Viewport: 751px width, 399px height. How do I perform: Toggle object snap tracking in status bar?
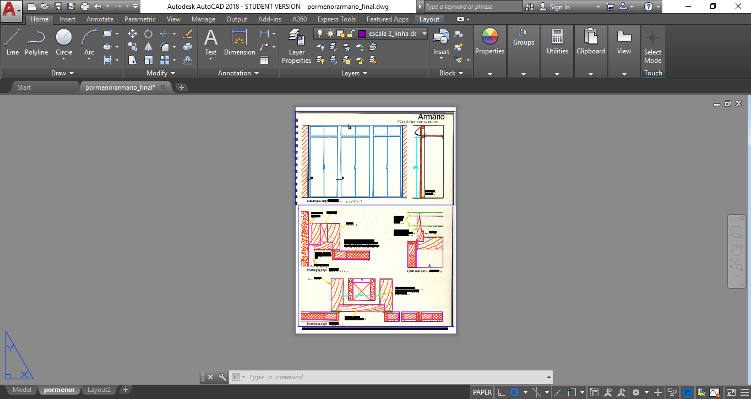point(558,392)
